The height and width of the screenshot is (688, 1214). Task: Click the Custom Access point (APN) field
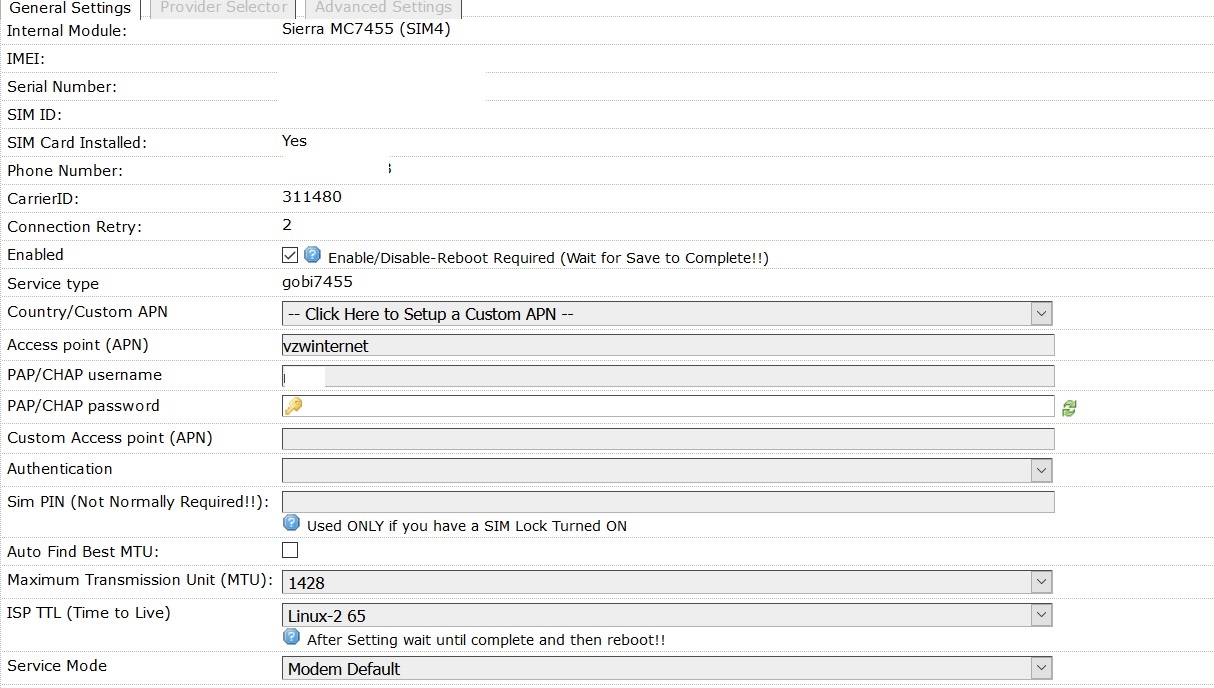point(667,439)
